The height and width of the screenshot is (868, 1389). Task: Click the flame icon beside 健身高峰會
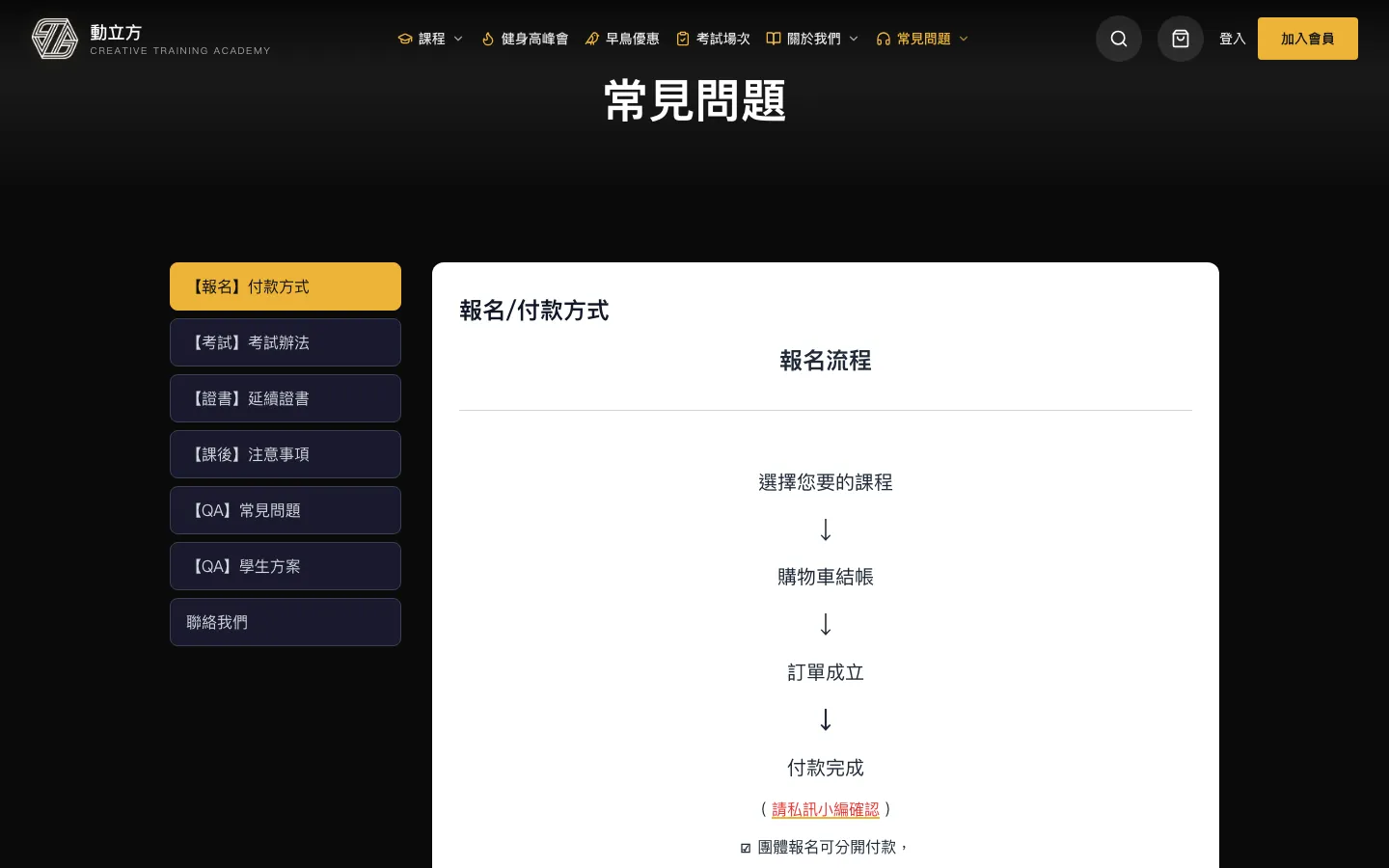click(x=488, y=39)
